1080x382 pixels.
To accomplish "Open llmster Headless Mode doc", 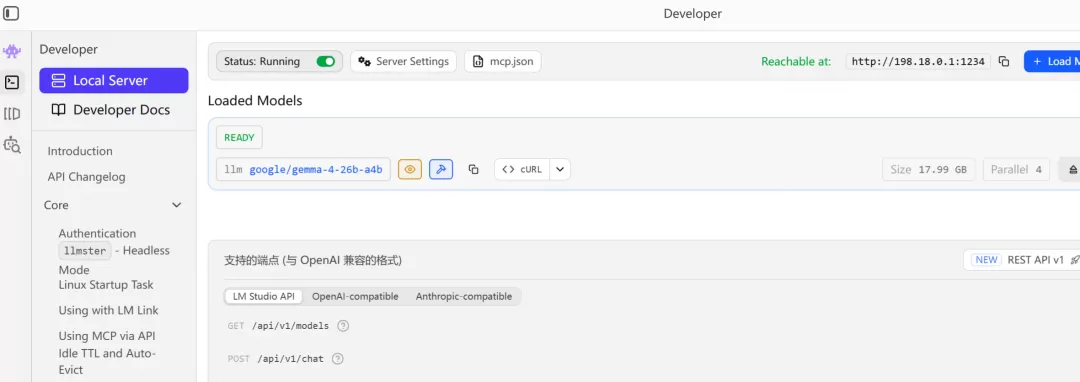I will (x=114, y=259).
